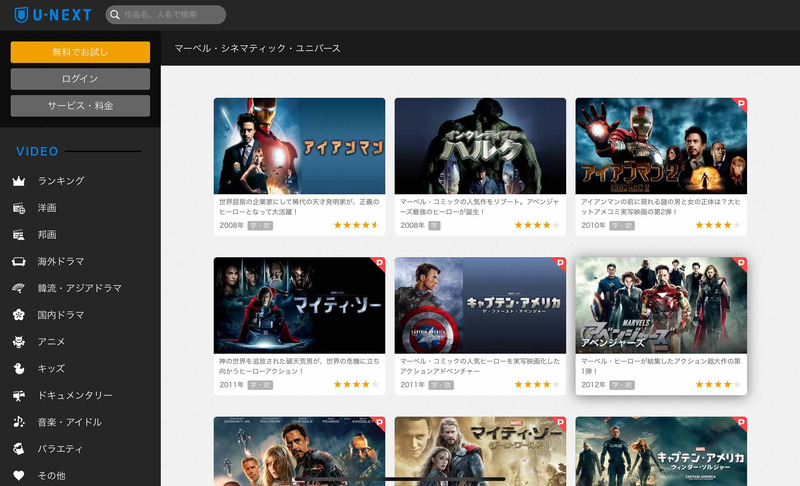The image size is (800, 486).
Task: Click the 字 tag on インクレディブル・ハルク card
Action: click(435, 225)
